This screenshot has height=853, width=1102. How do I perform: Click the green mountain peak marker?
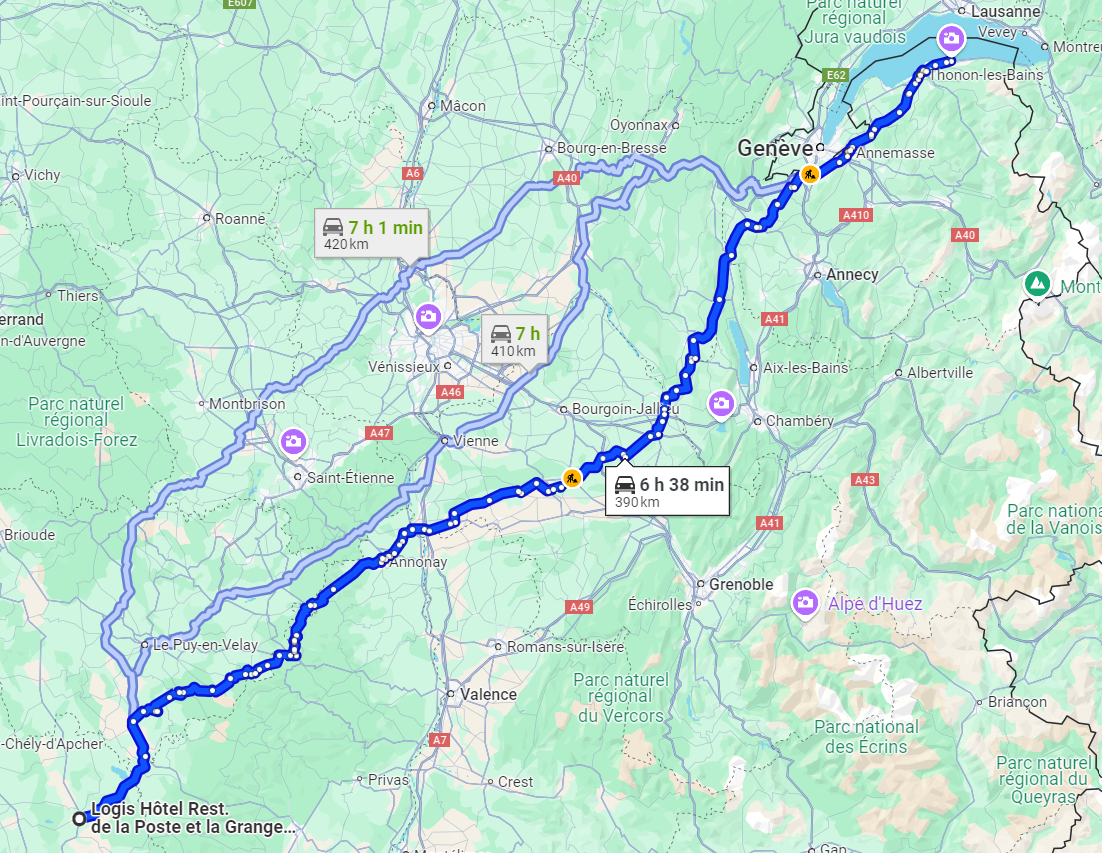(x=1037, y=285)
